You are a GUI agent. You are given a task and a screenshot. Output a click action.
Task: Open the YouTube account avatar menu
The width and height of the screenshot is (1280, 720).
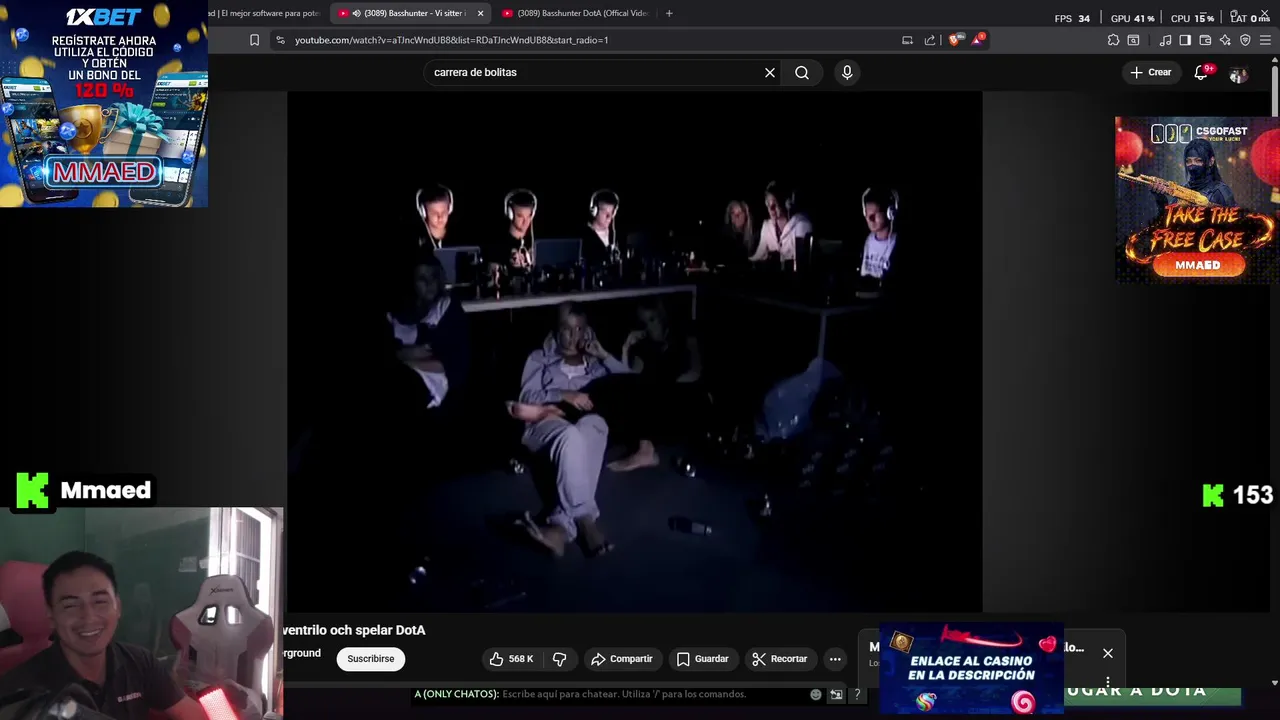(1238, 73)
